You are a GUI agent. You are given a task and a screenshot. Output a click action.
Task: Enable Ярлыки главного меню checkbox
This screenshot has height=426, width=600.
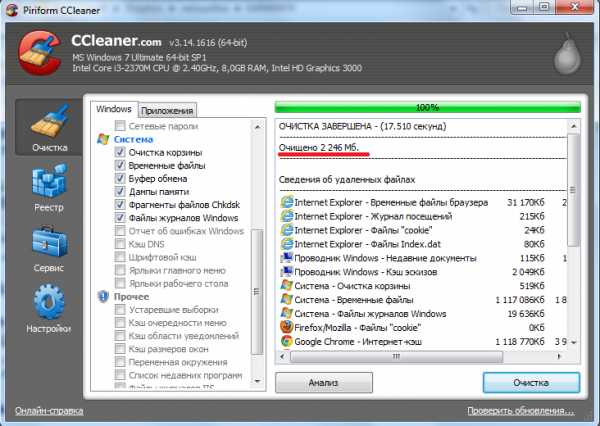(120, 270)
